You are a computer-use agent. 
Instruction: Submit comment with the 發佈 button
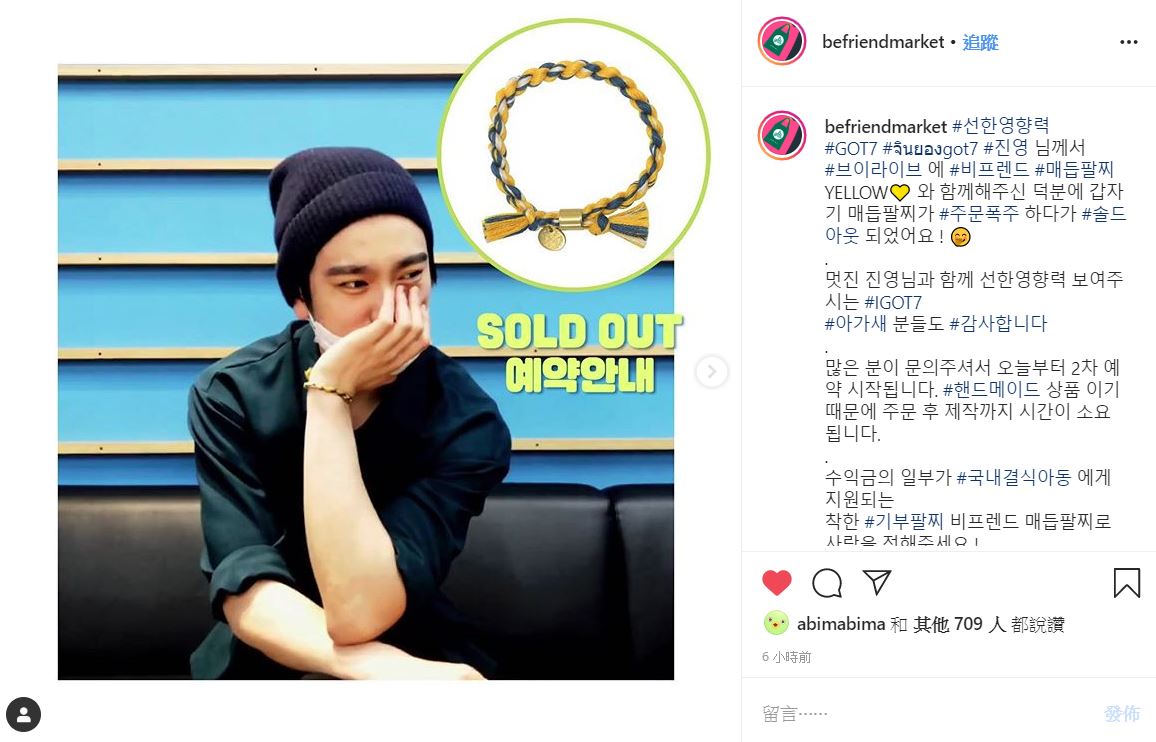click(x=1122, y=713)
